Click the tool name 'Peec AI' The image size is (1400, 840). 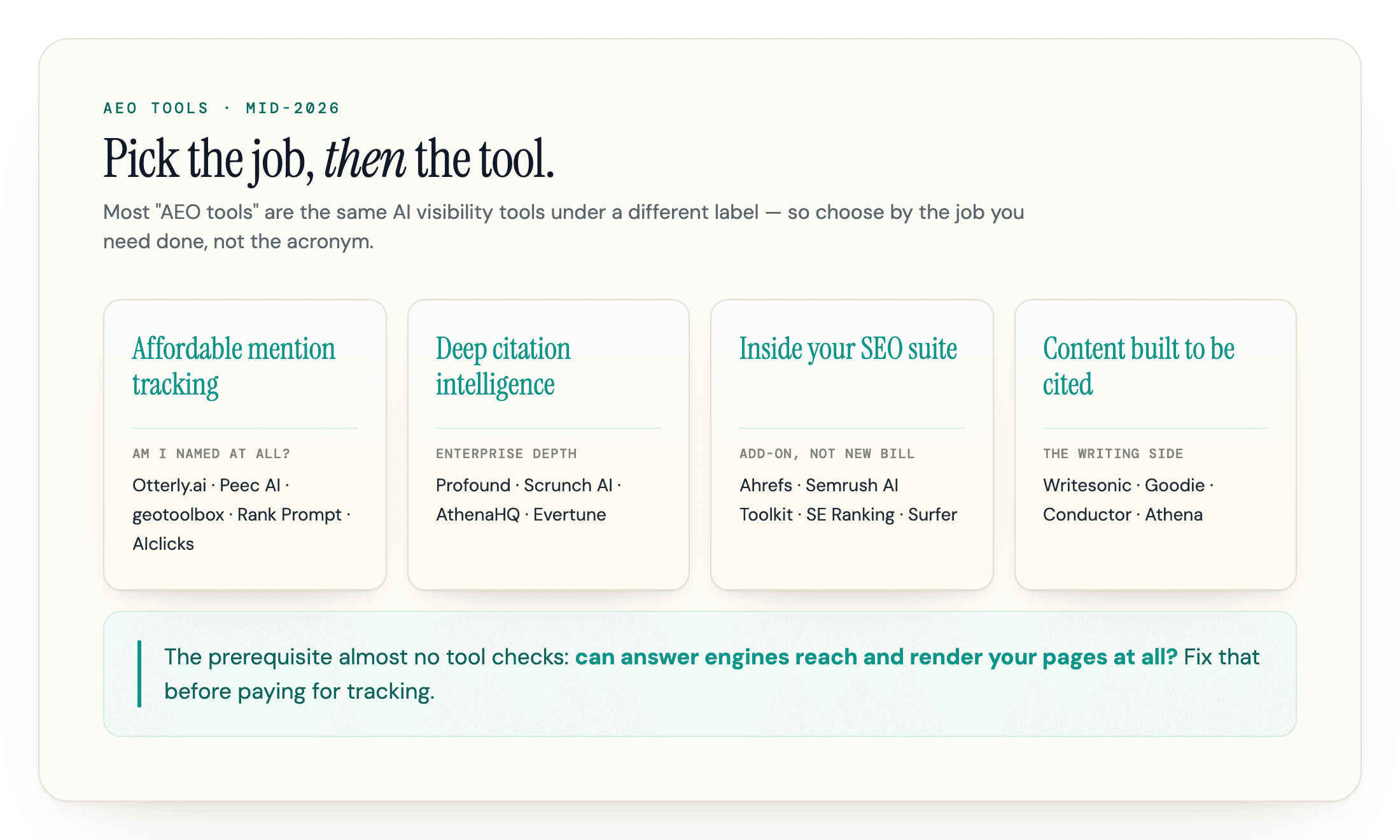click(250, 486)
